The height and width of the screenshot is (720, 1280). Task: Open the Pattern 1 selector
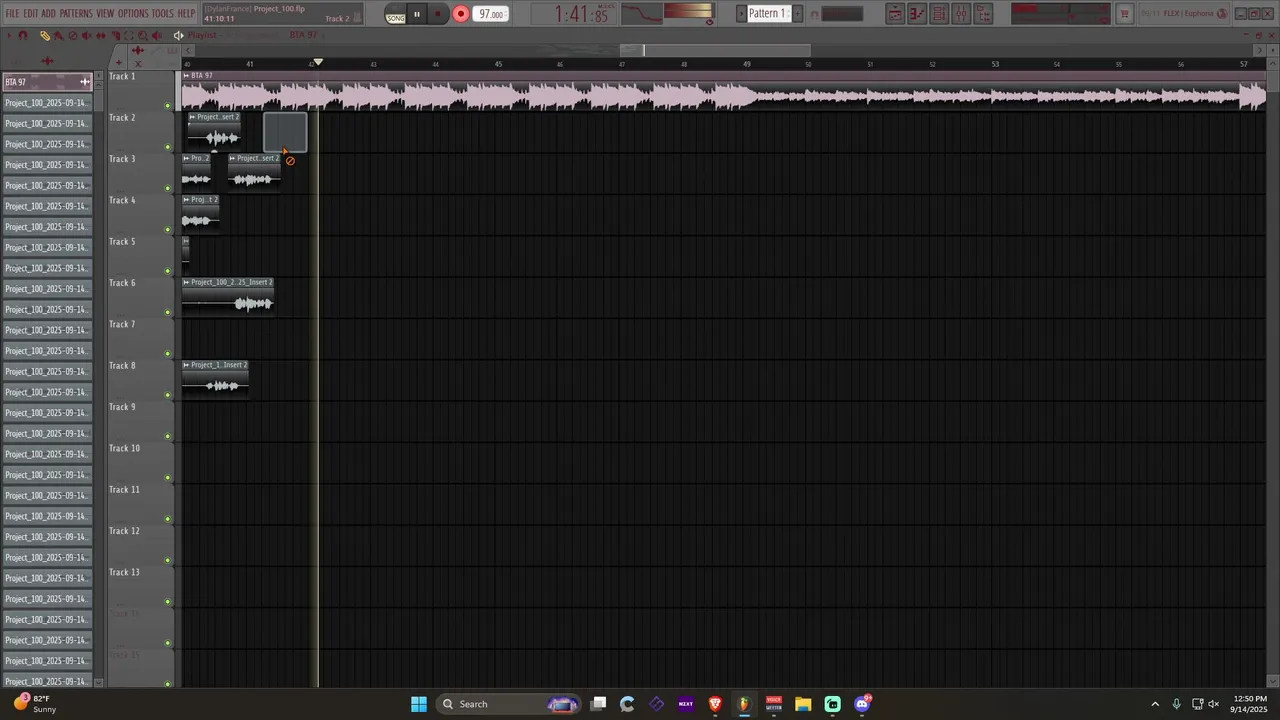click(768, 14)
